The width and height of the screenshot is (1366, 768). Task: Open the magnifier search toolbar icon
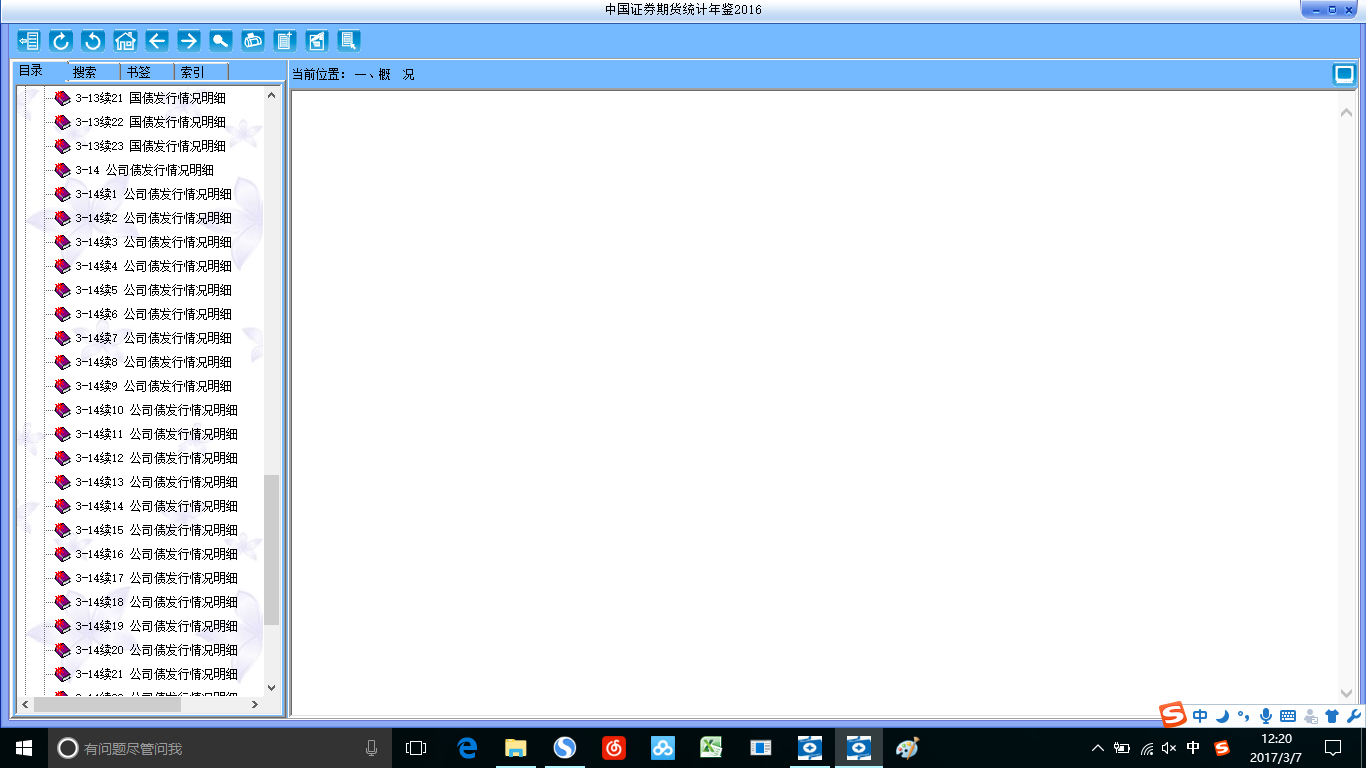pos(220,41)
